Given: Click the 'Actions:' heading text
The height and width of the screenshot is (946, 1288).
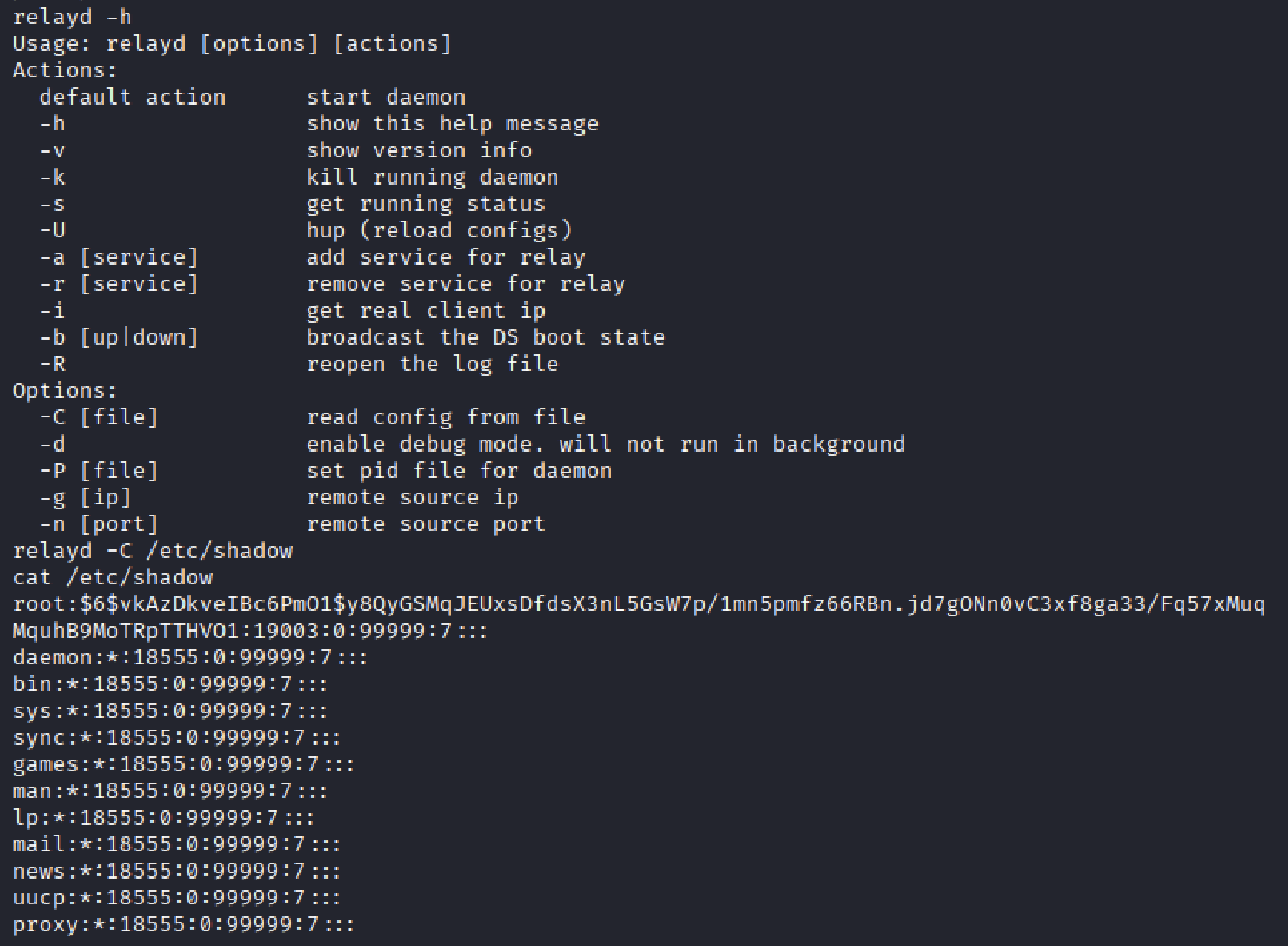Looking at the screenshot, I should point(64,70).
